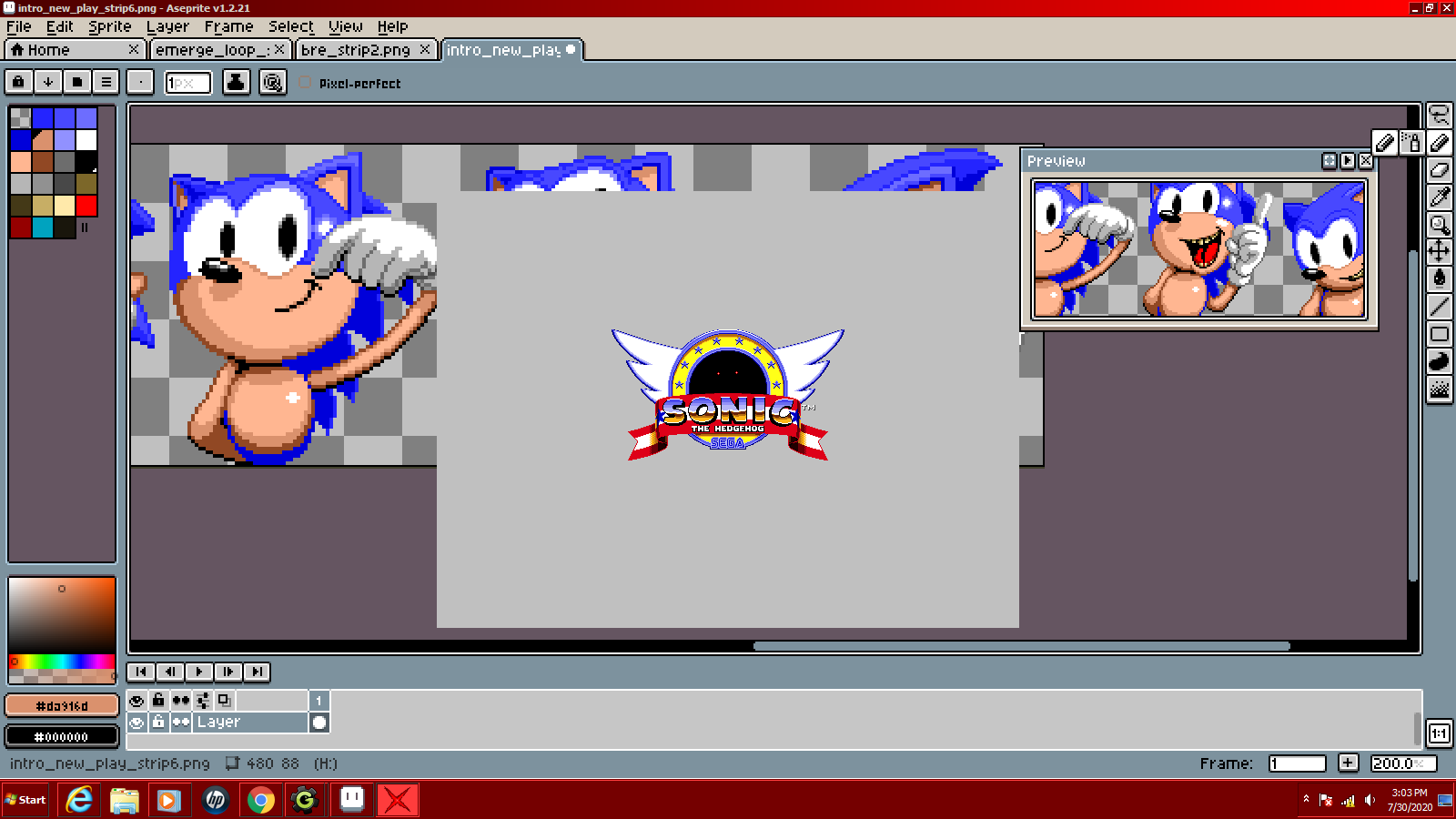Viewport: 1456px width, 819px height.
Task: Click the Frame number input field
Action: tap(1297, 763)
